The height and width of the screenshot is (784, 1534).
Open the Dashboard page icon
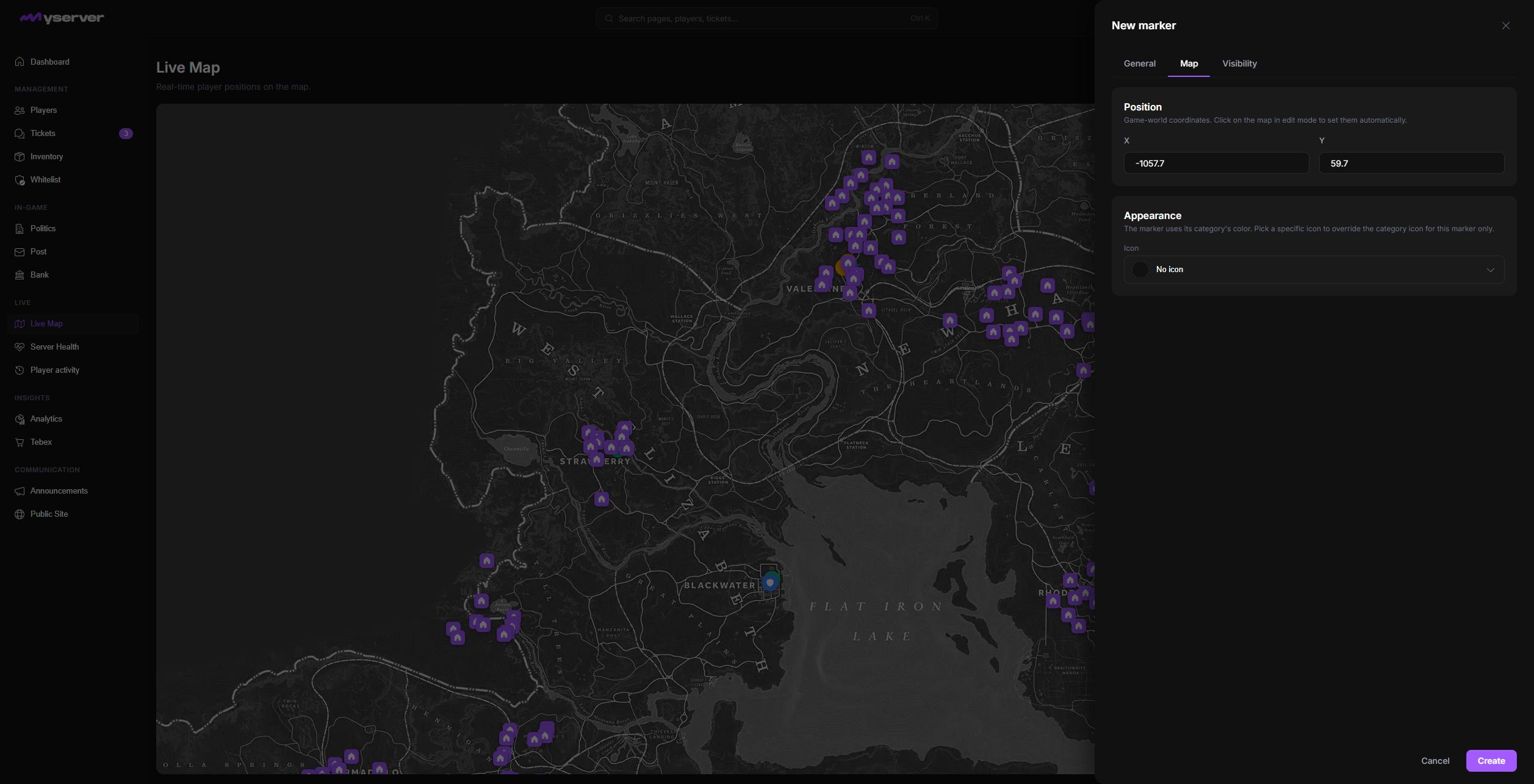click(20, 62)
